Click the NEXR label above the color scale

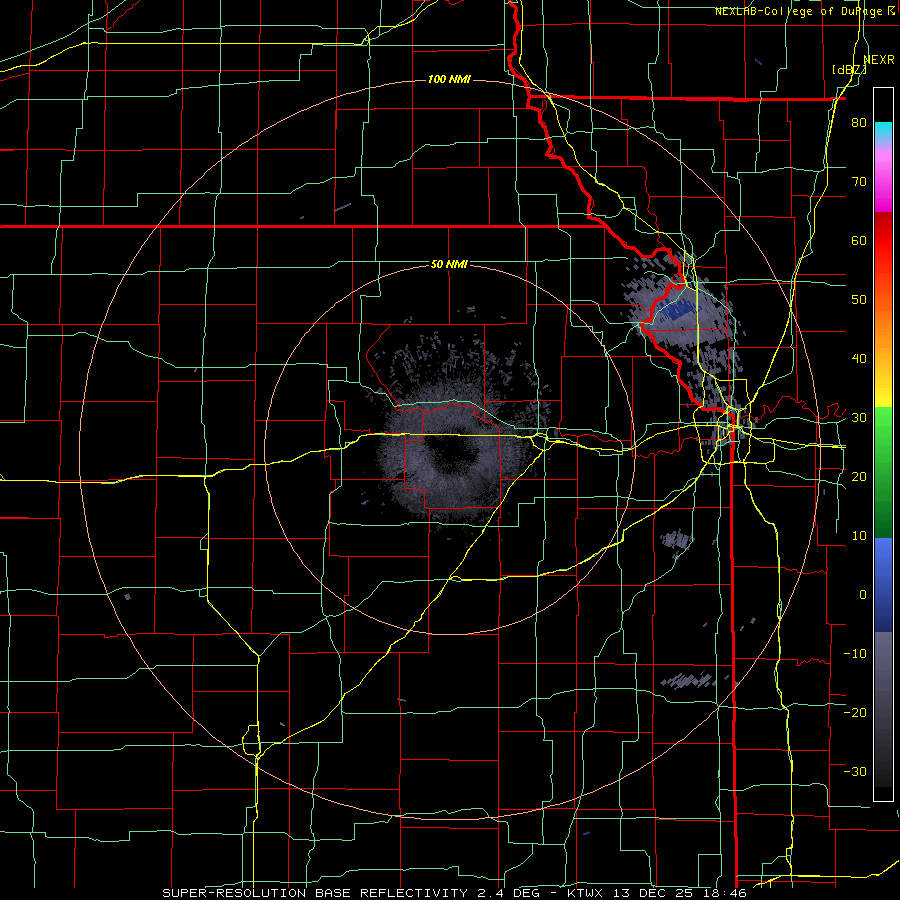coord(878,60)
